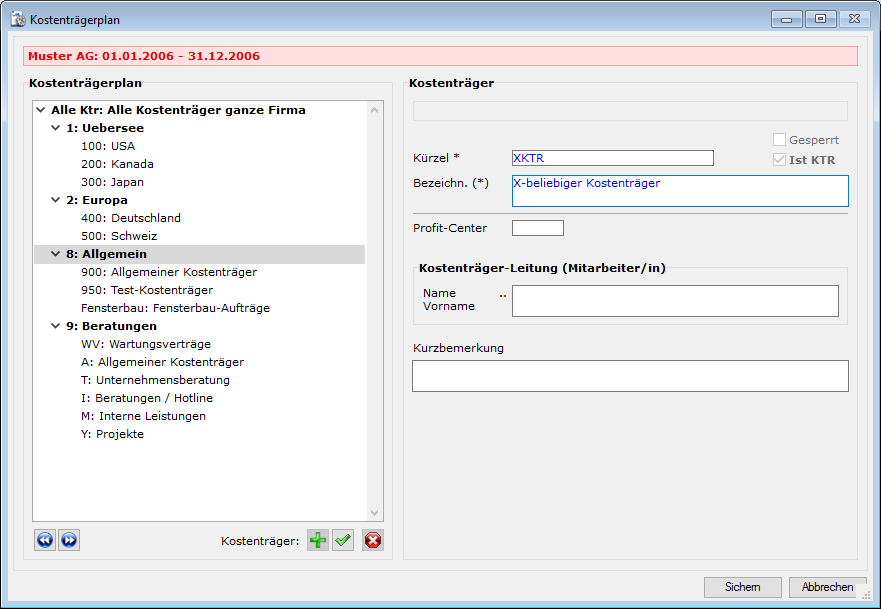Focus the Profit-Center input field
The height and width of the screenshot is (609, 881).
pyautogui.click(x=538, y=228)
